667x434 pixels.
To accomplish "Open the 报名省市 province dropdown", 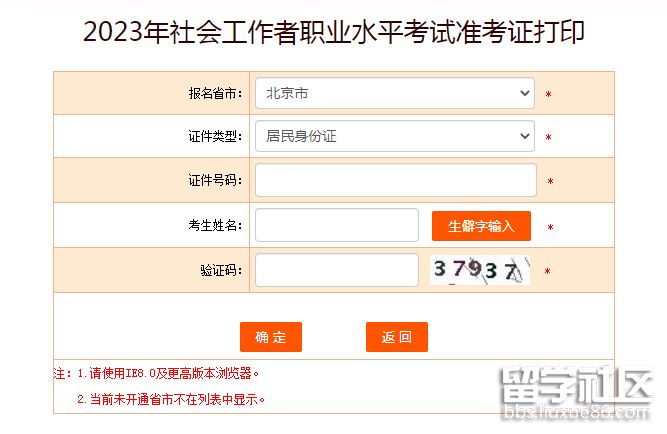I will (394, 93).
